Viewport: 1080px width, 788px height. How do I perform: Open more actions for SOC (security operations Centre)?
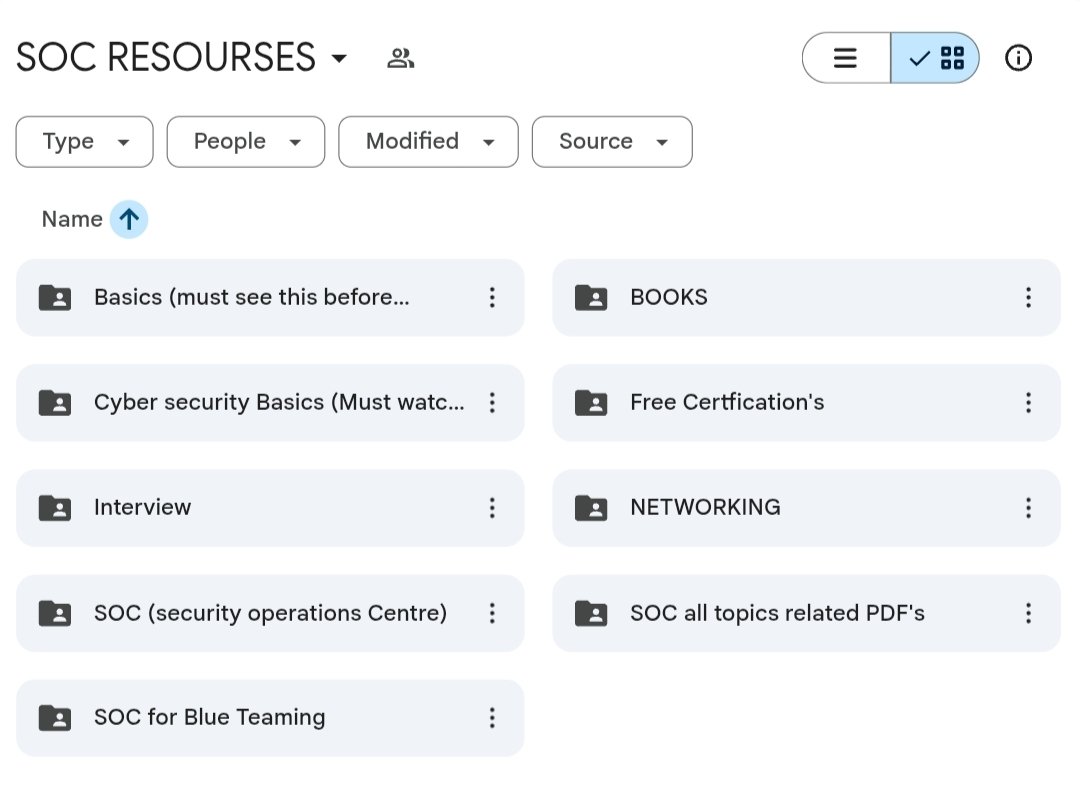pyautogui.click(x=492, y=613)
